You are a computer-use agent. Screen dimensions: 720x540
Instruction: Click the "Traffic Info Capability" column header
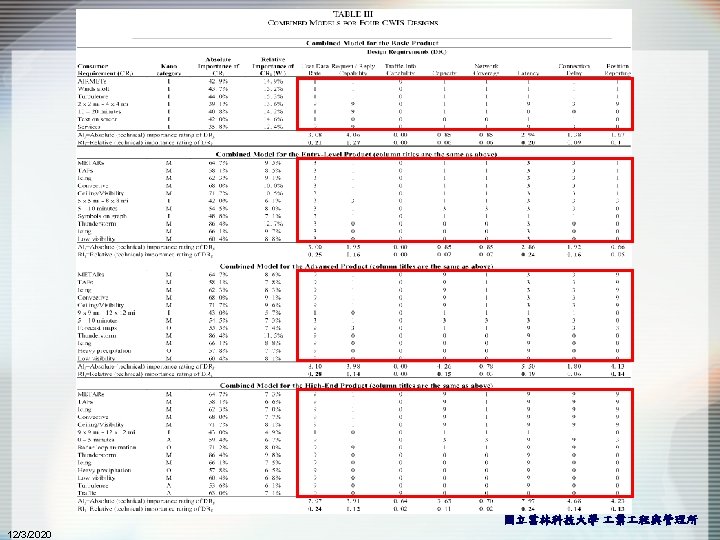click(x=400, y=69)
